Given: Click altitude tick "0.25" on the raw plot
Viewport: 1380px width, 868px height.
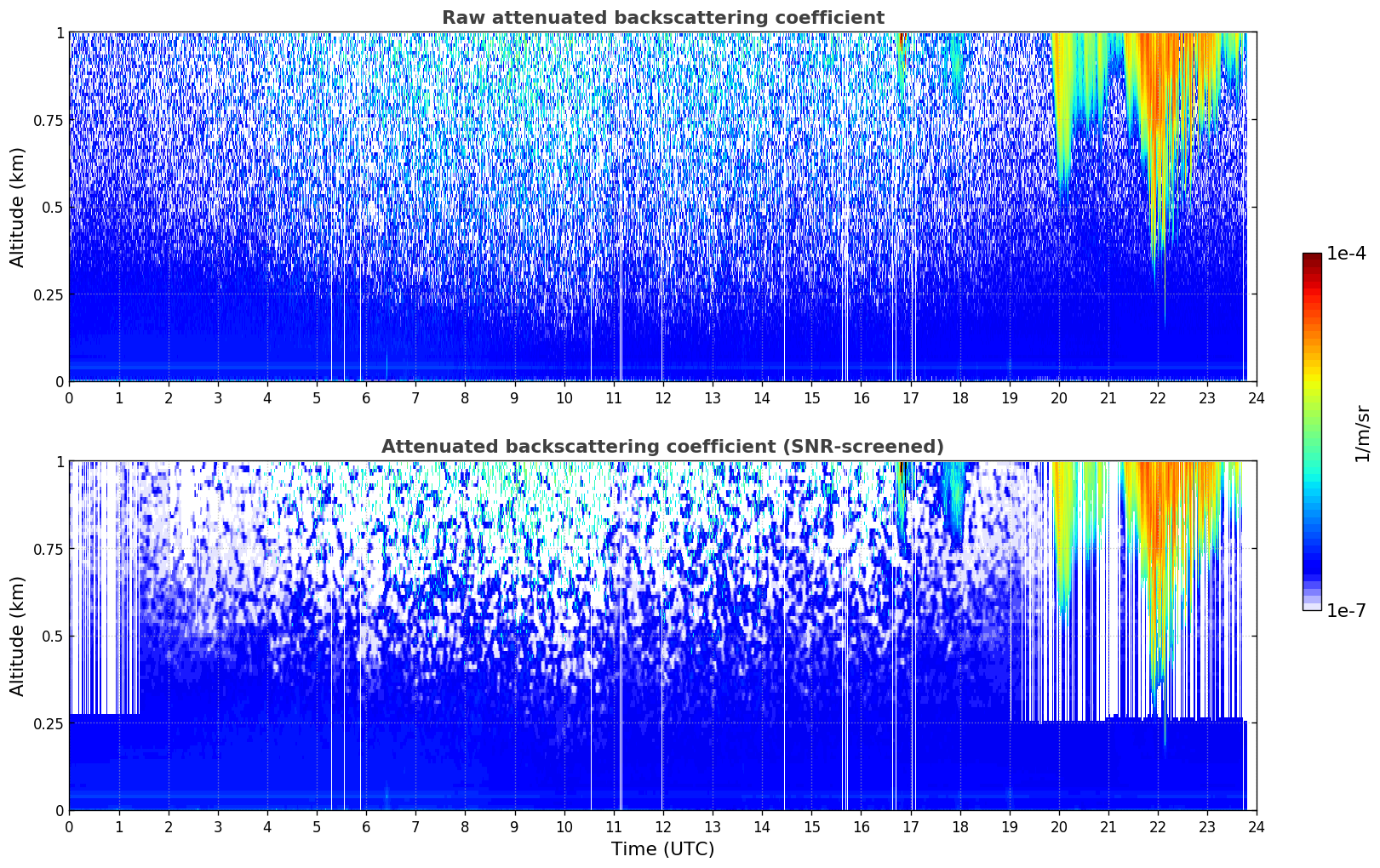Looking at the screenshot, I should (49, 294).
